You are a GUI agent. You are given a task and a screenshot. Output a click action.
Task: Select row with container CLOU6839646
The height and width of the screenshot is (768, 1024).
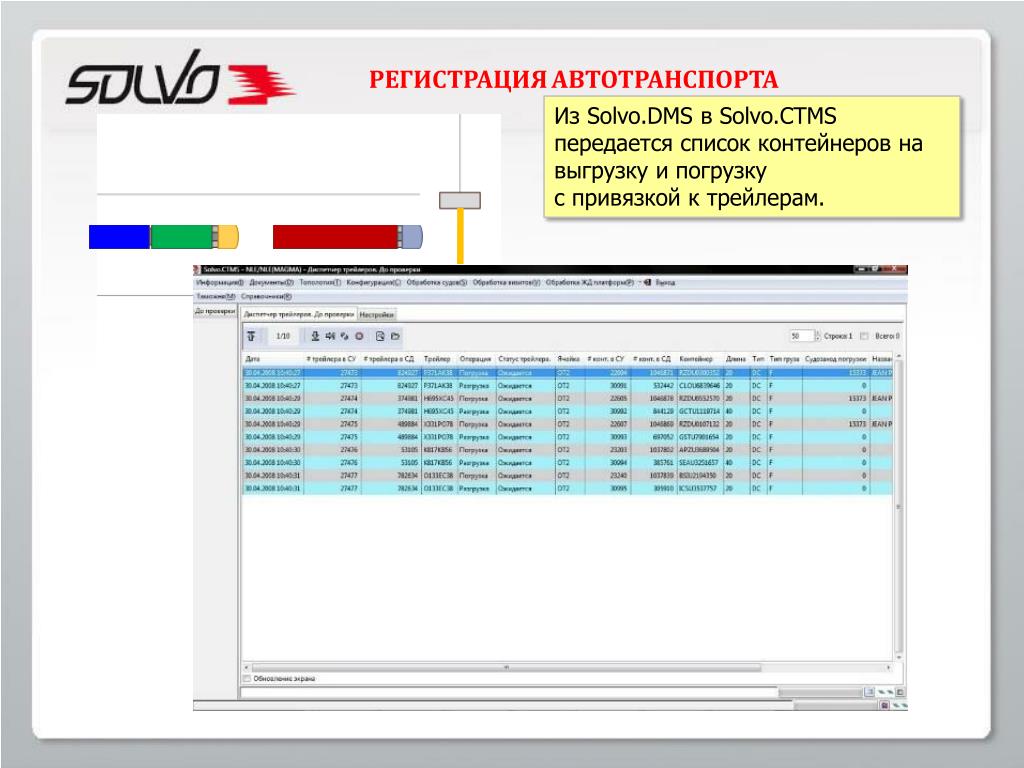[567, 386]
